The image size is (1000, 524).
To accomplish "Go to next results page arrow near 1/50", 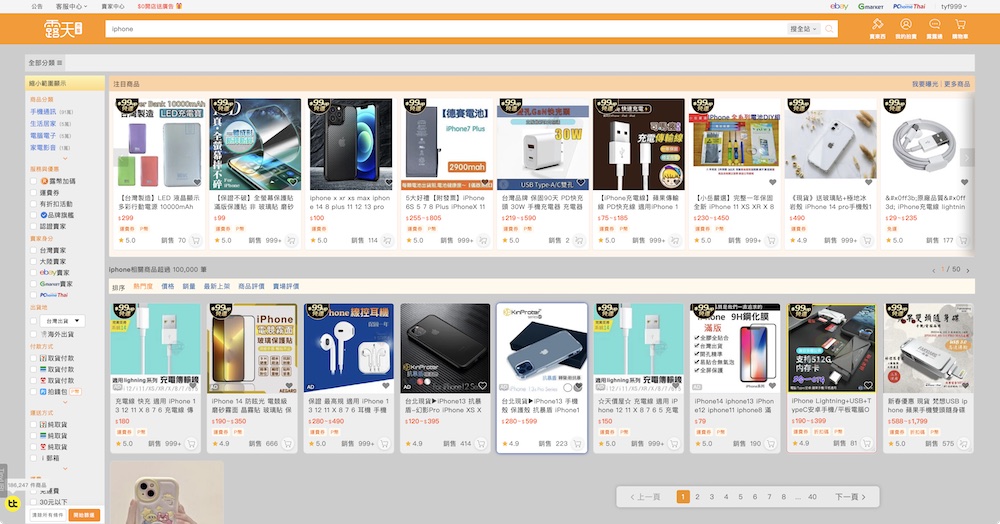I will point(967,270).
